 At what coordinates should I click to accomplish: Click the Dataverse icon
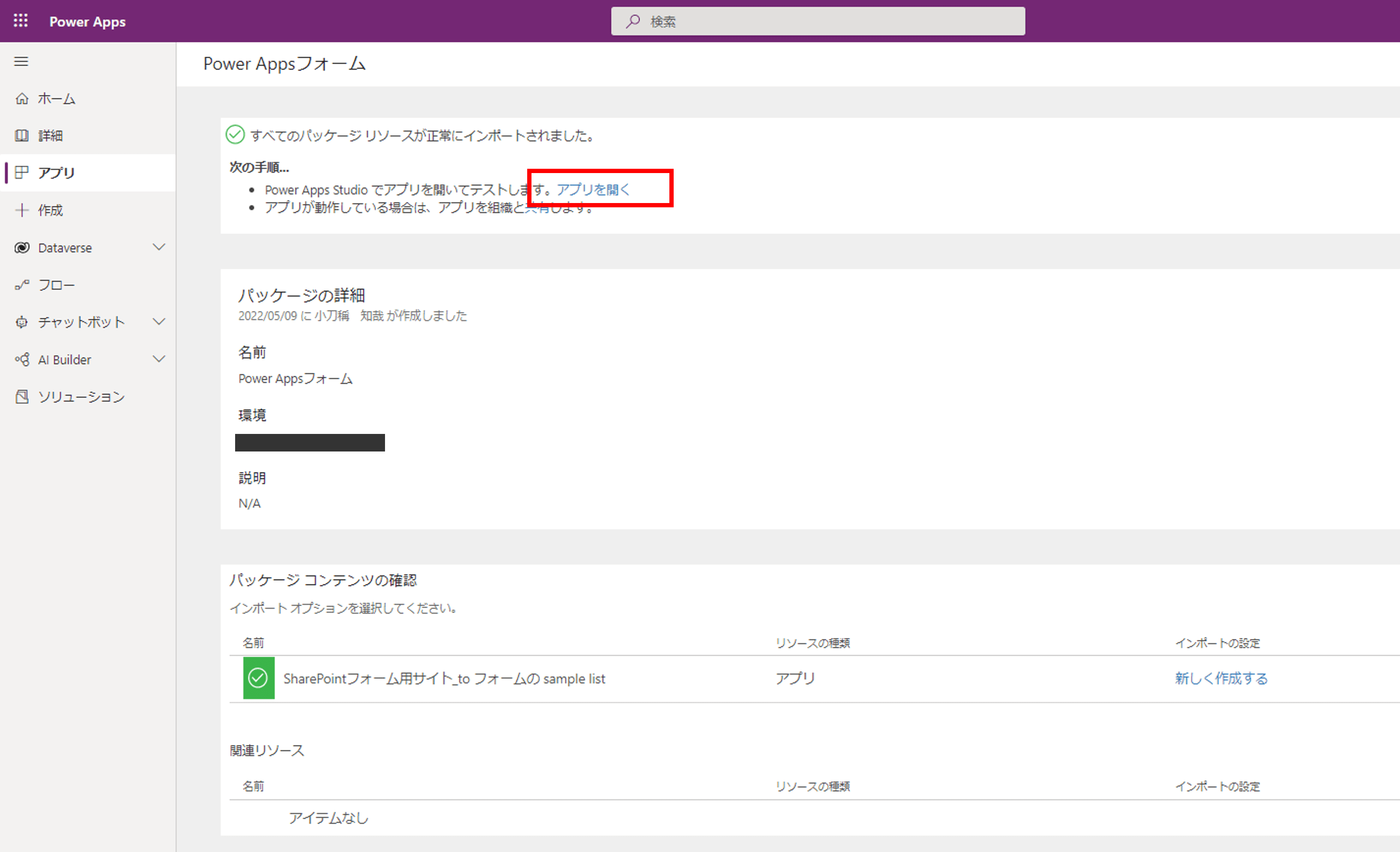tap(21, 248)
